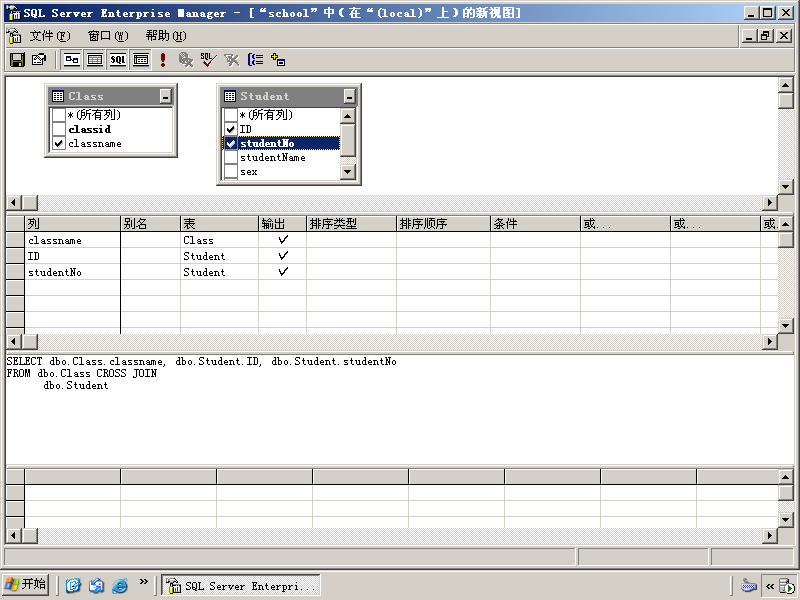Click the 列 column header
Image resolution: width=800 pixels, height=600 pixels.
(72, 223)
